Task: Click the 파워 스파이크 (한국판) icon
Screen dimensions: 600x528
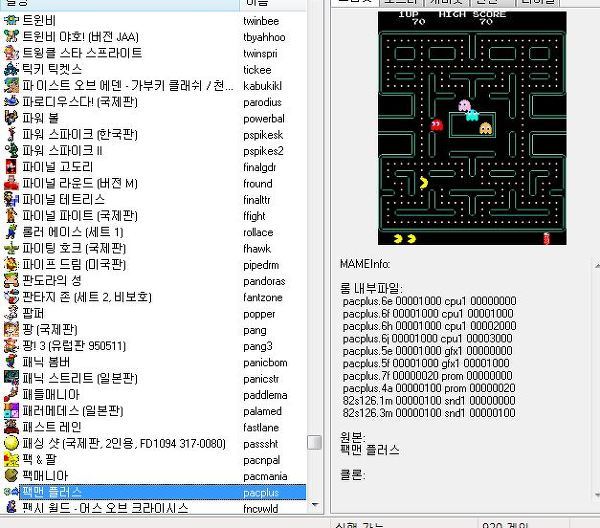Action: pyautogui.click(x=11, y=134)
